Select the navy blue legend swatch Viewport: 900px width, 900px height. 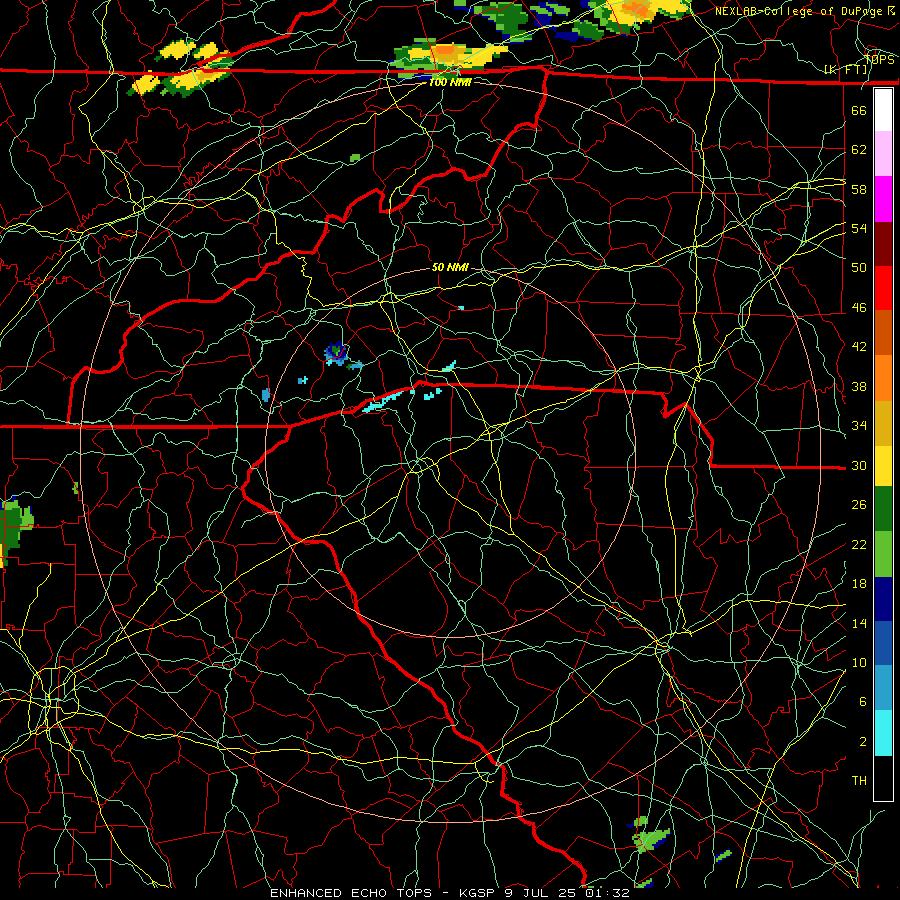pyautogui.click(x=883, y=599)
